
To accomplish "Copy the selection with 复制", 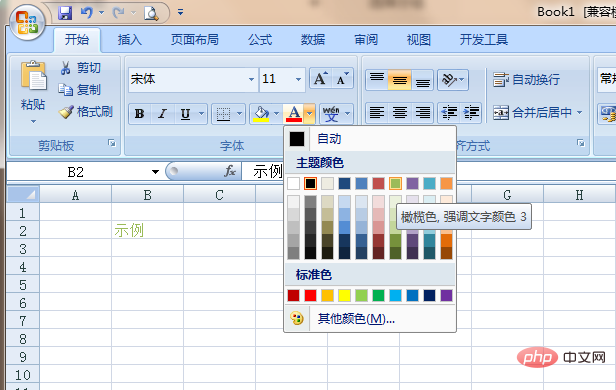I will [x=80, y=90].
